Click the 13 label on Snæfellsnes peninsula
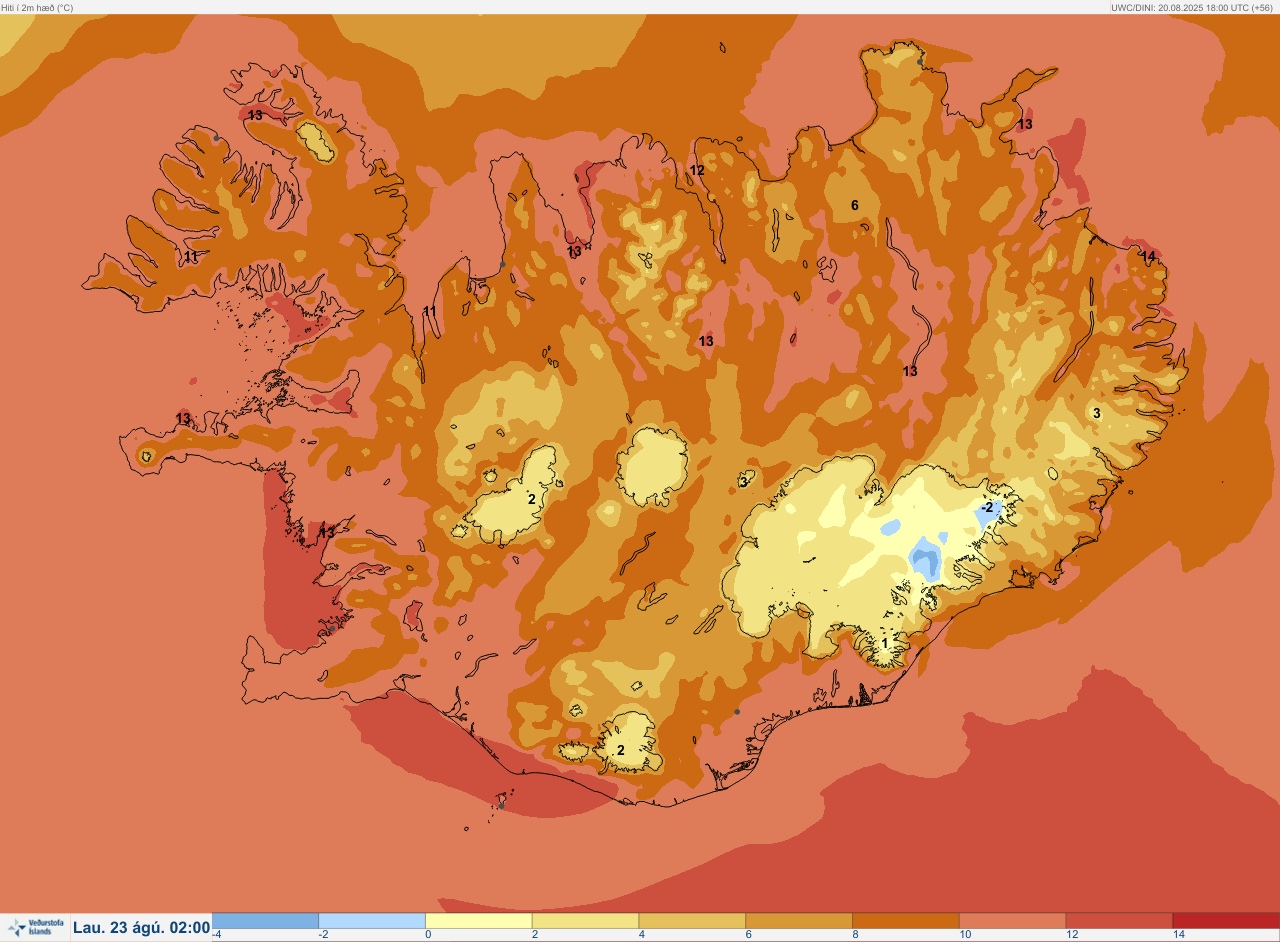Image resolution: width=1280 pixels, height=942 pixels. tap(183, 418)
